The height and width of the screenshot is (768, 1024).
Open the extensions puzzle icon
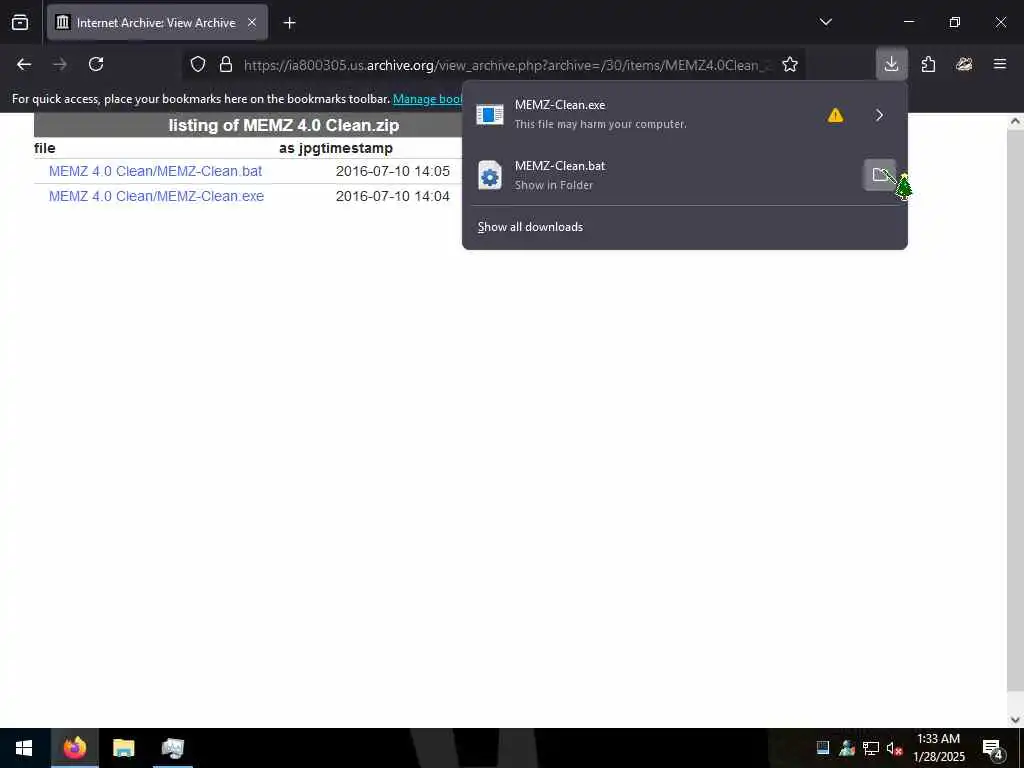point(928,64)
